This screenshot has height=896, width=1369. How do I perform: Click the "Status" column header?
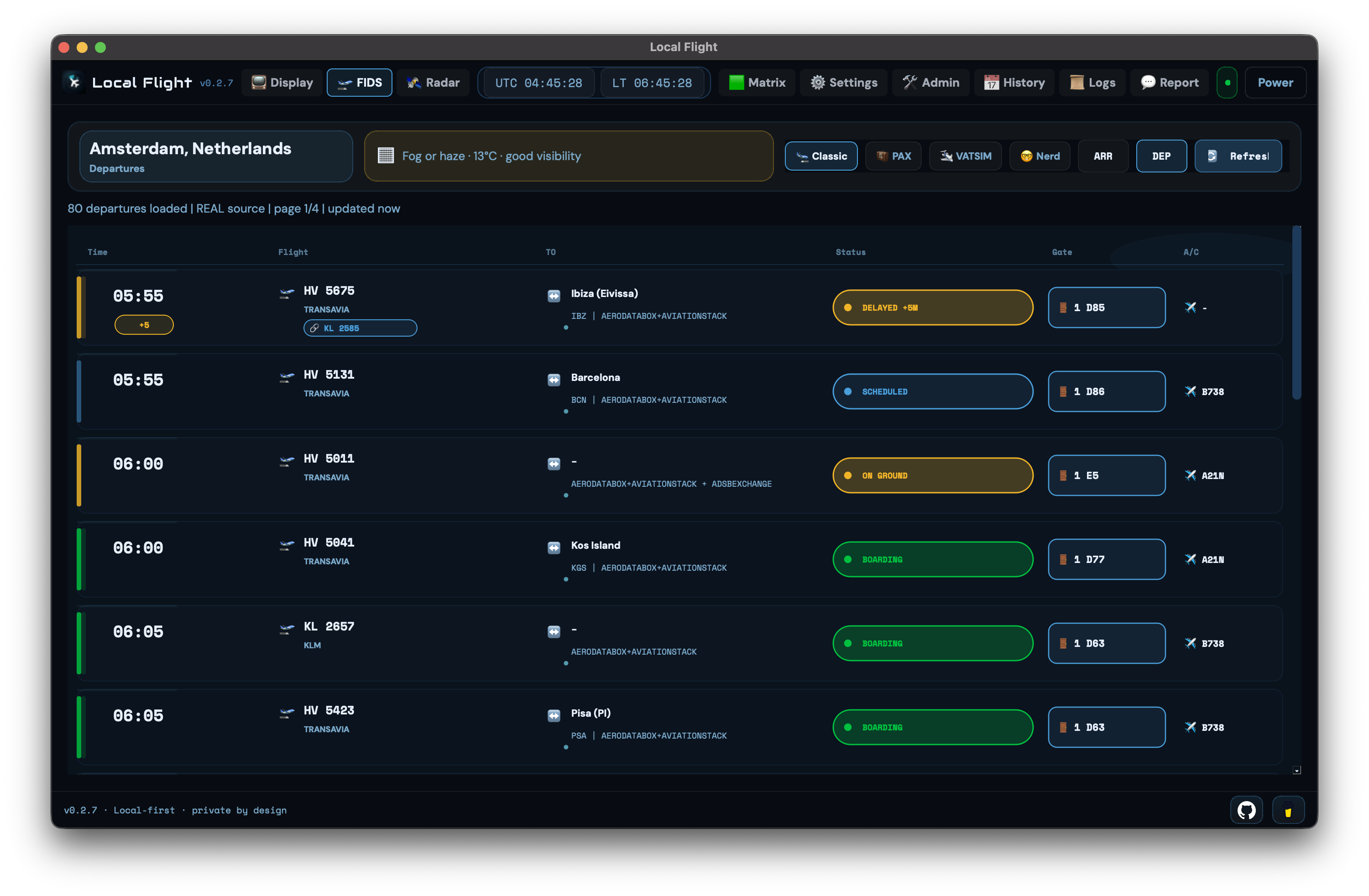850,252
